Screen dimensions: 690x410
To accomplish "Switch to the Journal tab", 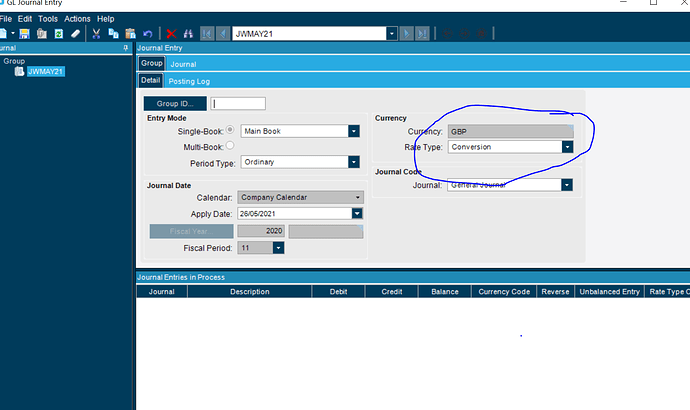I will pyautogui.click(x=183, y=64).
